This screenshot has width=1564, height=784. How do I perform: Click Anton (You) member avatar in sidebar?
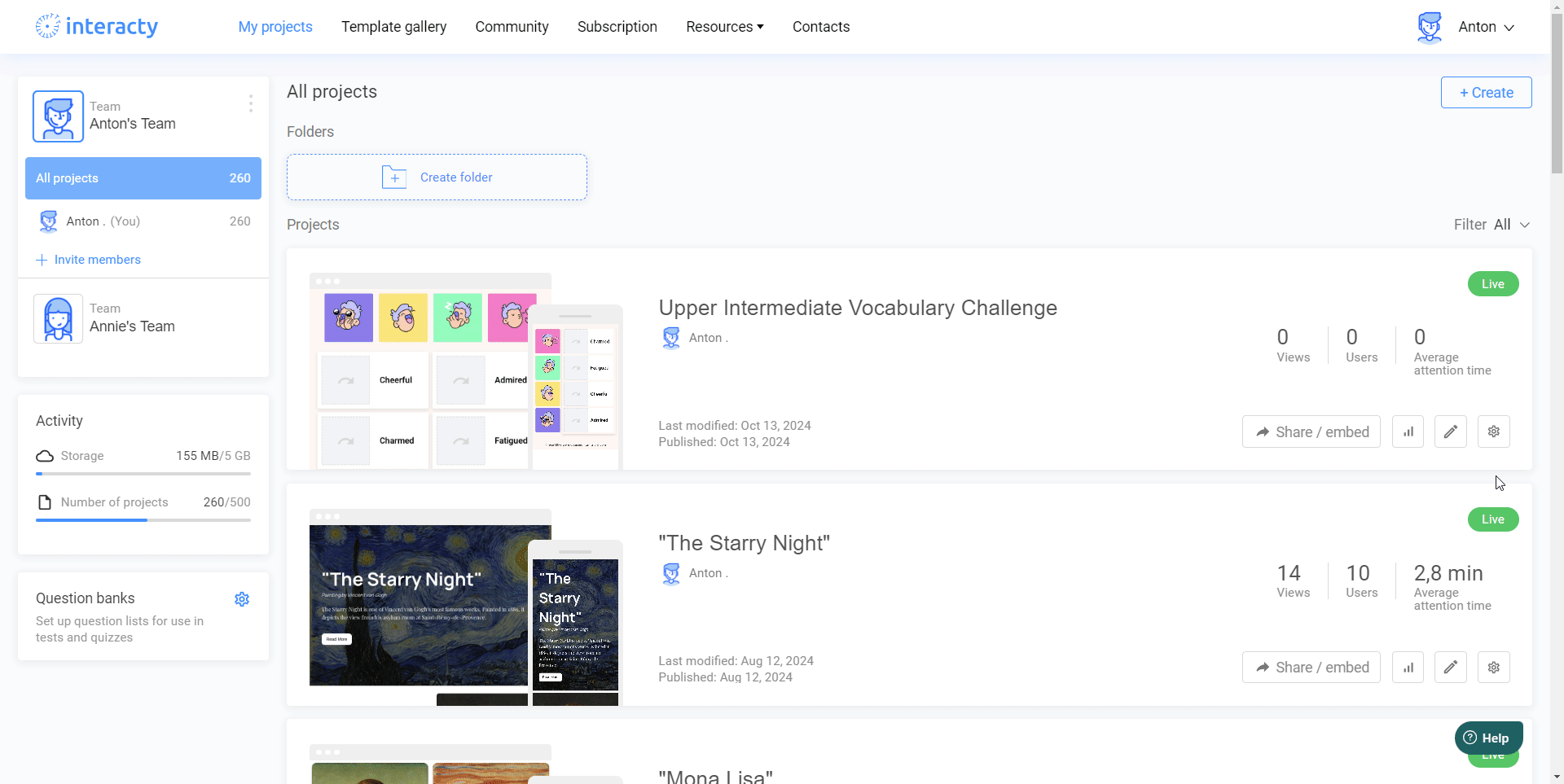click(x=49, y=221)
